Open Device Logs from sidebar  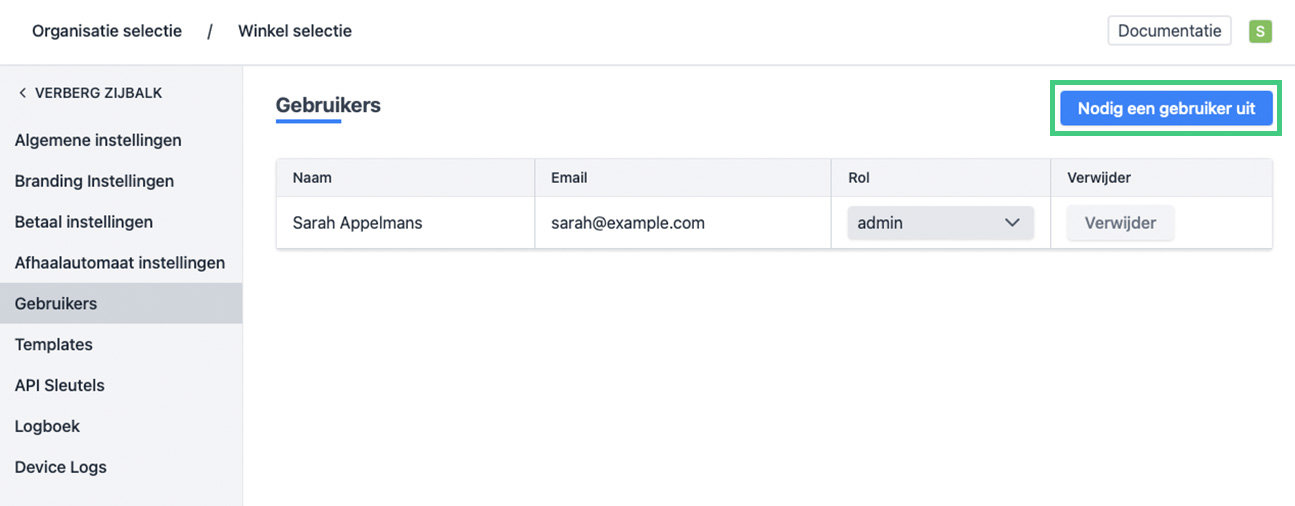[61, 468]
